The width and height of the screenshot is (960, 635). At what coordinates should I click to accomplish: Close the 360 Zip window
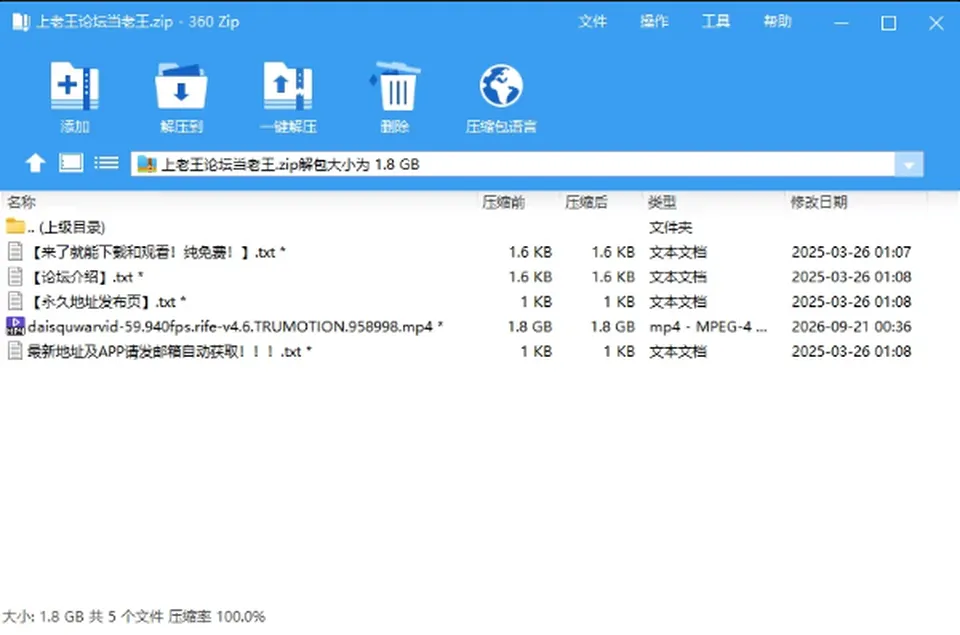pyautogui.click(x=936, y=23)
